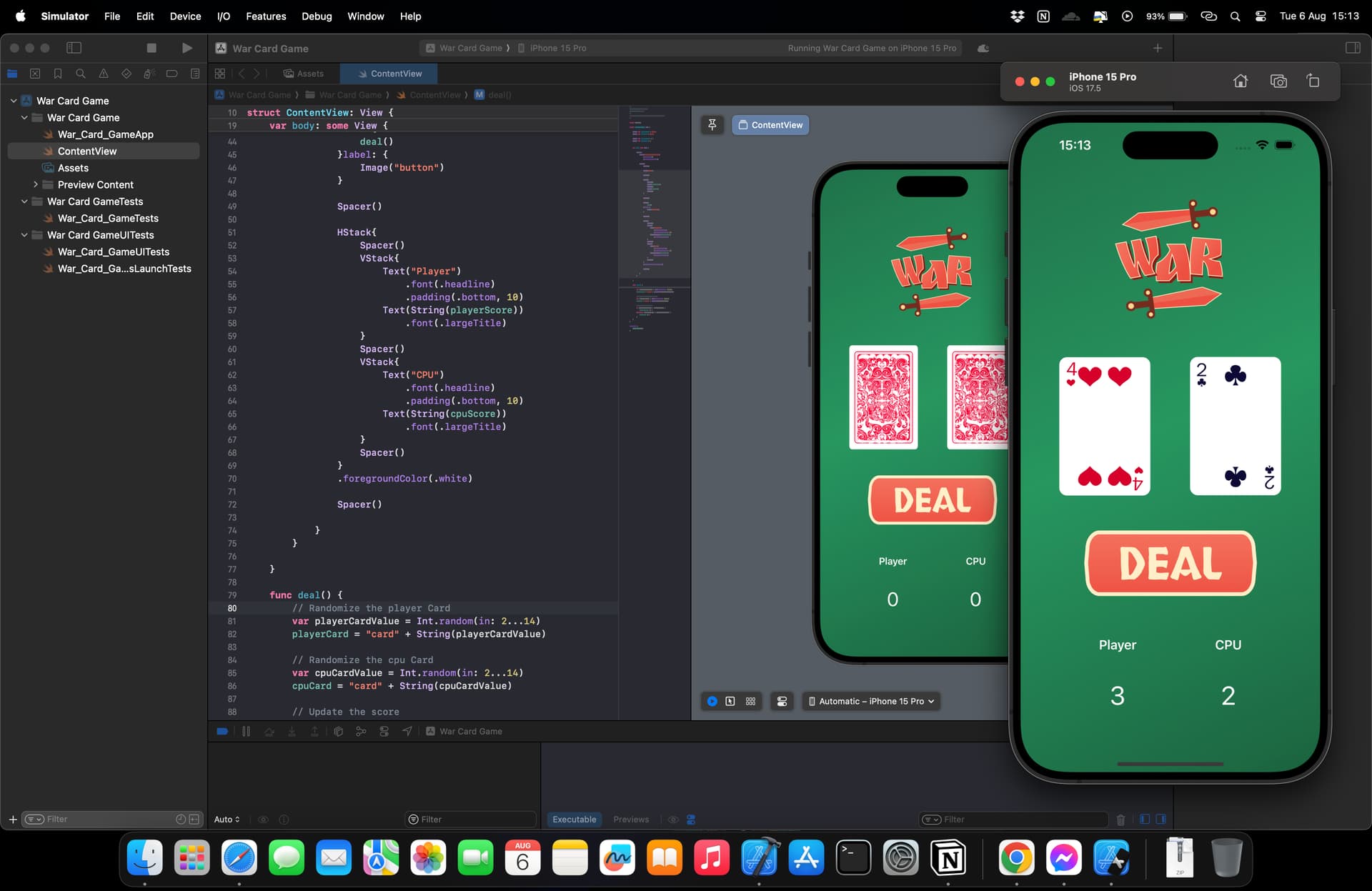Collapse the War Card GameTests group
The width and height of the screenshot is (1372, 891).
pos(24,201)
